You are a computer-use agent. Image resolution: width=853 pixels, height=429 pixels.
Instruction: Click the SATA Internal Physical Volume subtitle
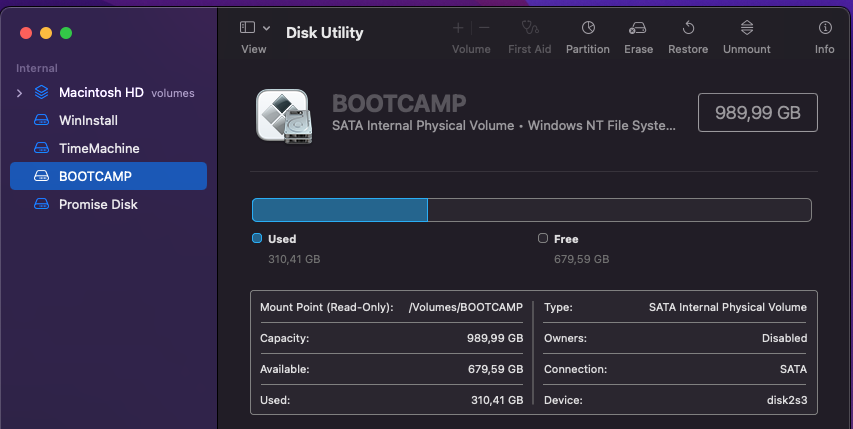click(504, 126)
